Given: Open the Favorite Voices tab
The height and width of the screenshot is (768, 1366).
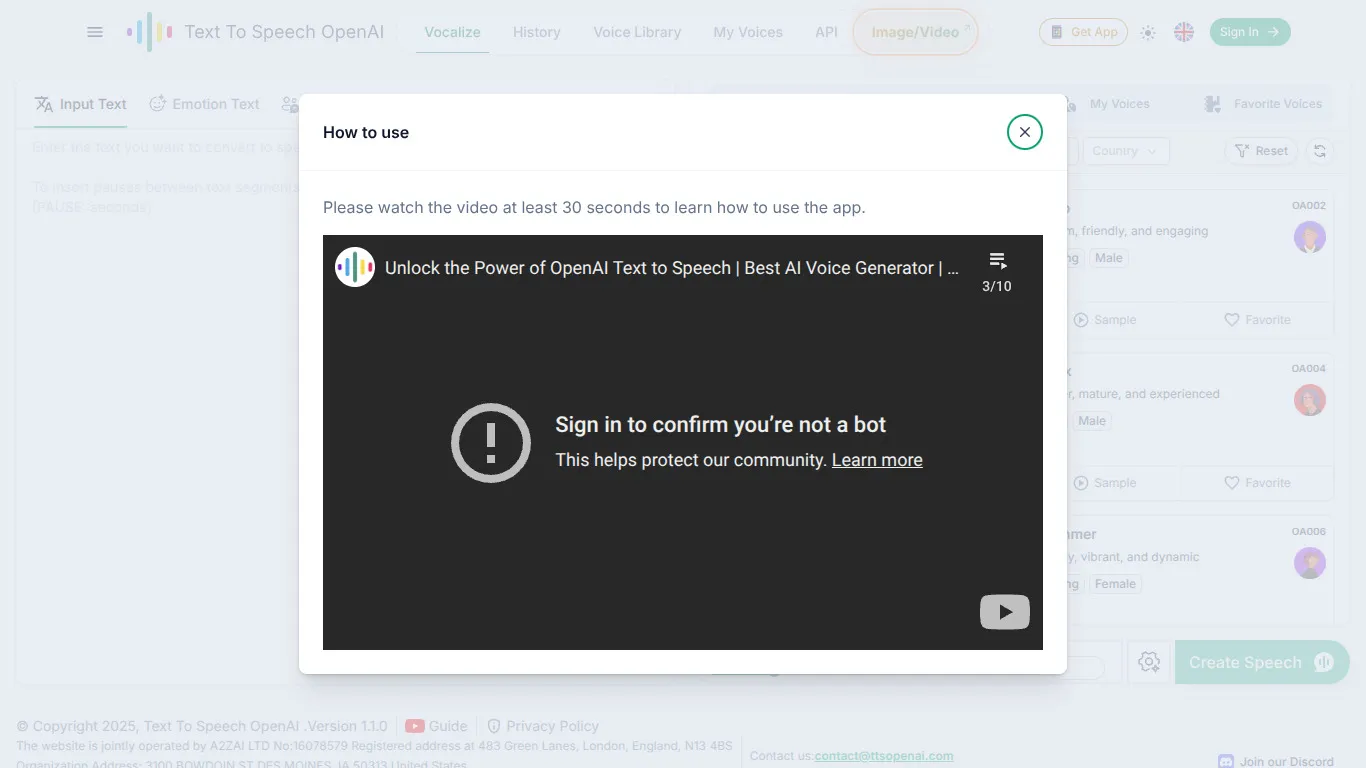Looking at the screenshot, I should tap(1264, 104).
